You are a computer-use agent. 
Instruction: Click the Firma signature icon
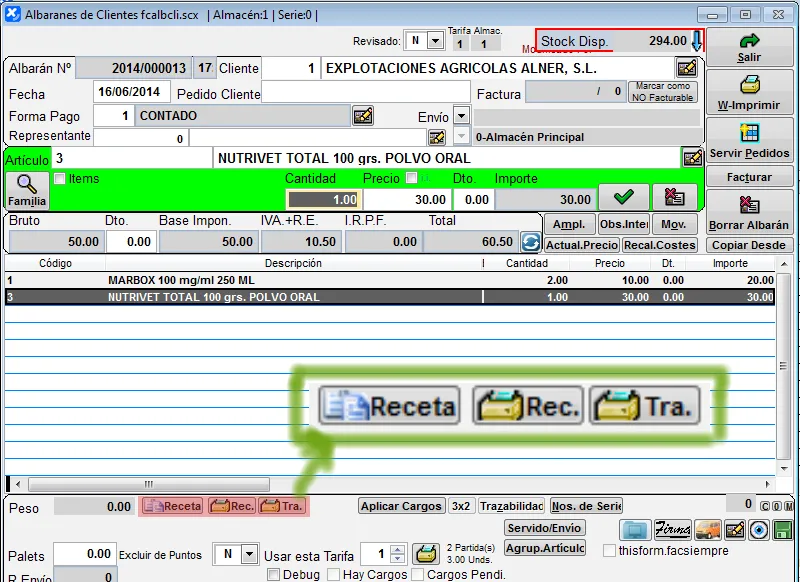(x=671, y=530)
